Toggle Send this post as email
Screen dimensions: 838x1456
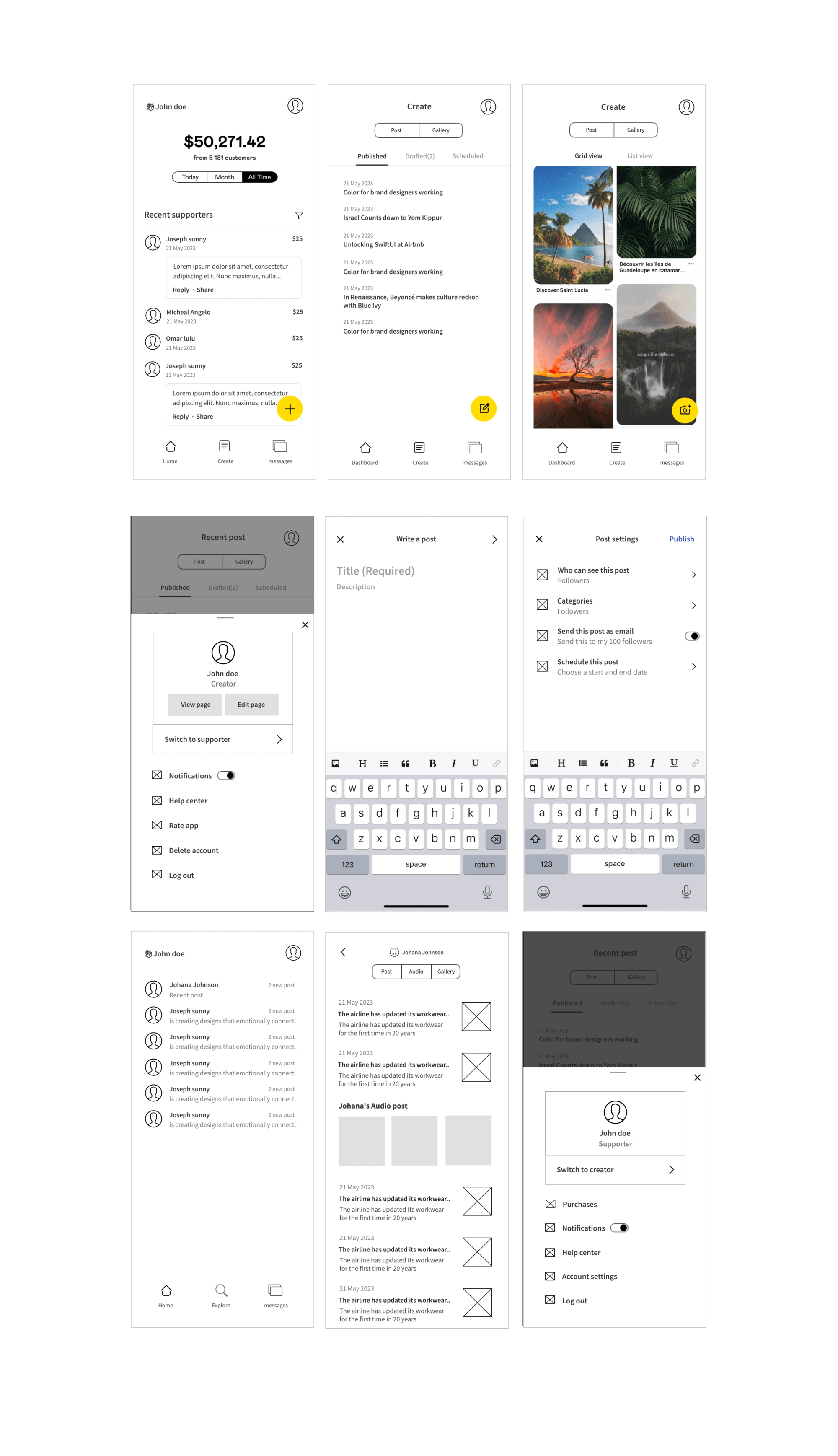point(691,636)
